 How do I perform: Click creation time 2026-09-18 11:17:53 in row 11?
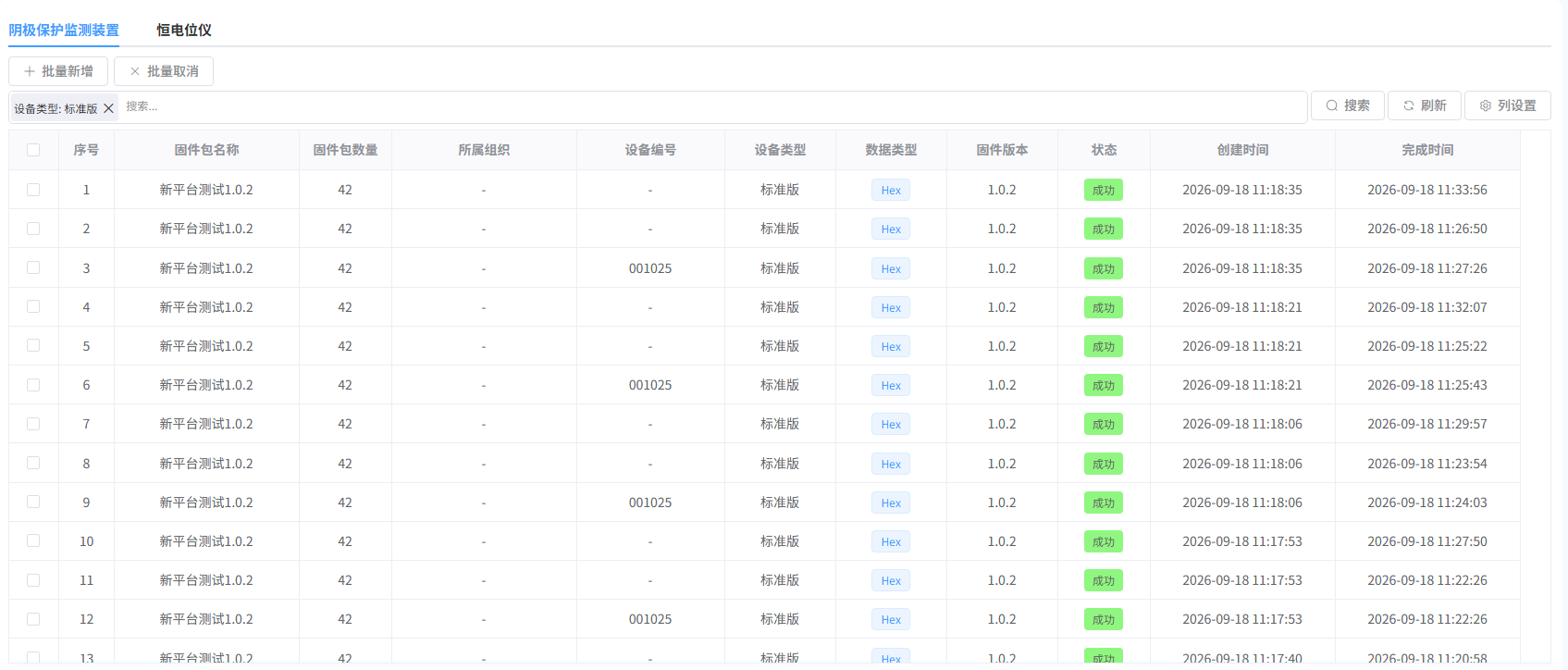click(x=1242, y=580)
